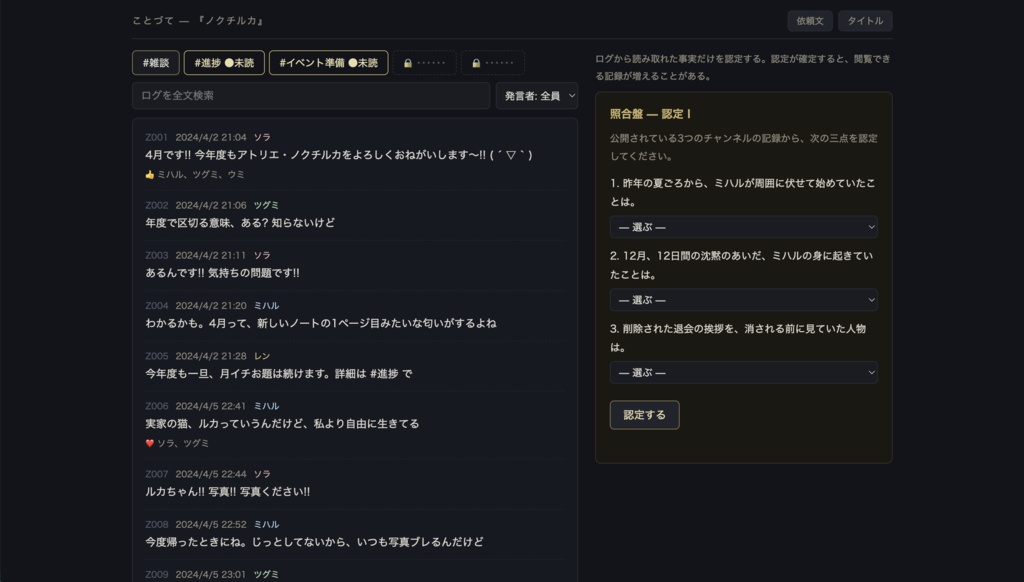Click the 認定する button
Screen dimensions: 1024x582
pyautogui.click(x=645, y=415)
